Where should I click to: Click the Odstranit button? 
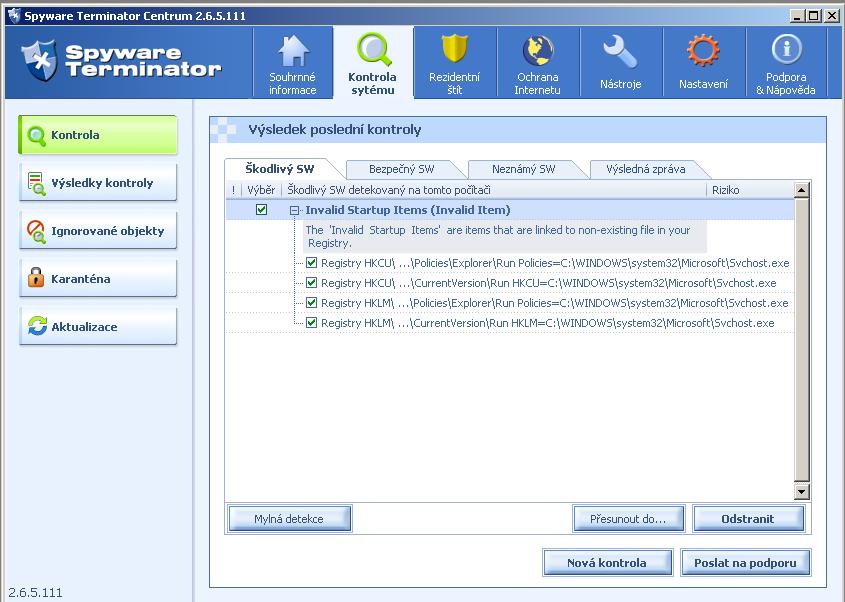click(x=748, y=518)
